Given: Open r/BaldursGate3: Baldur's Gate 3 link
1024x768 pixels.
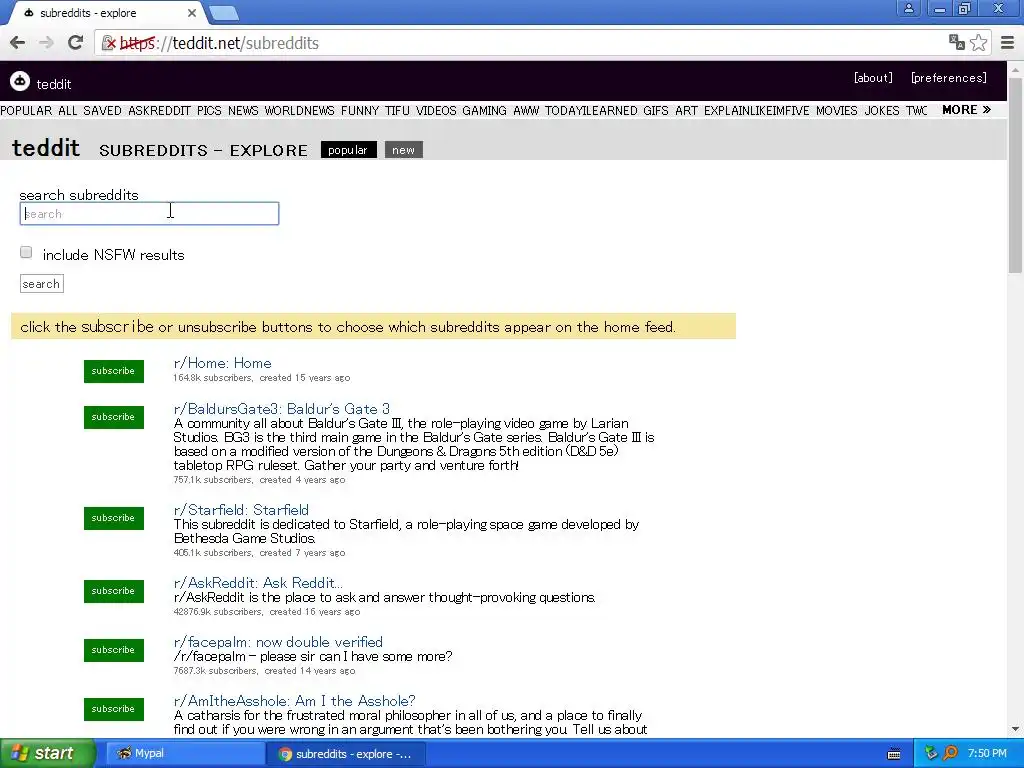Looking at the screenshot, I should [281, 409].
